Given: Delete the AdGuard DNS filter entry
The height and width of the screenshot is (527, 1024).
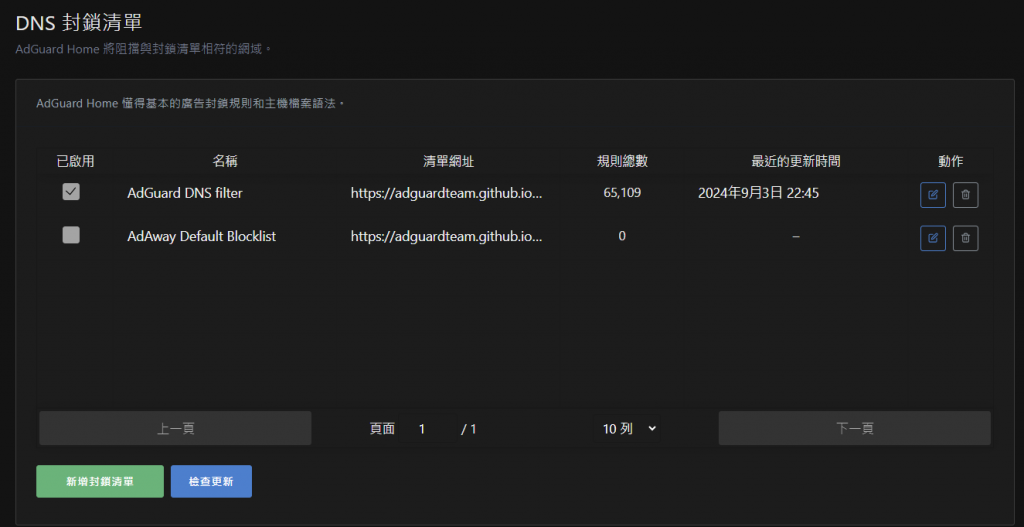Looking at the screenshot, I should (965, 195).
